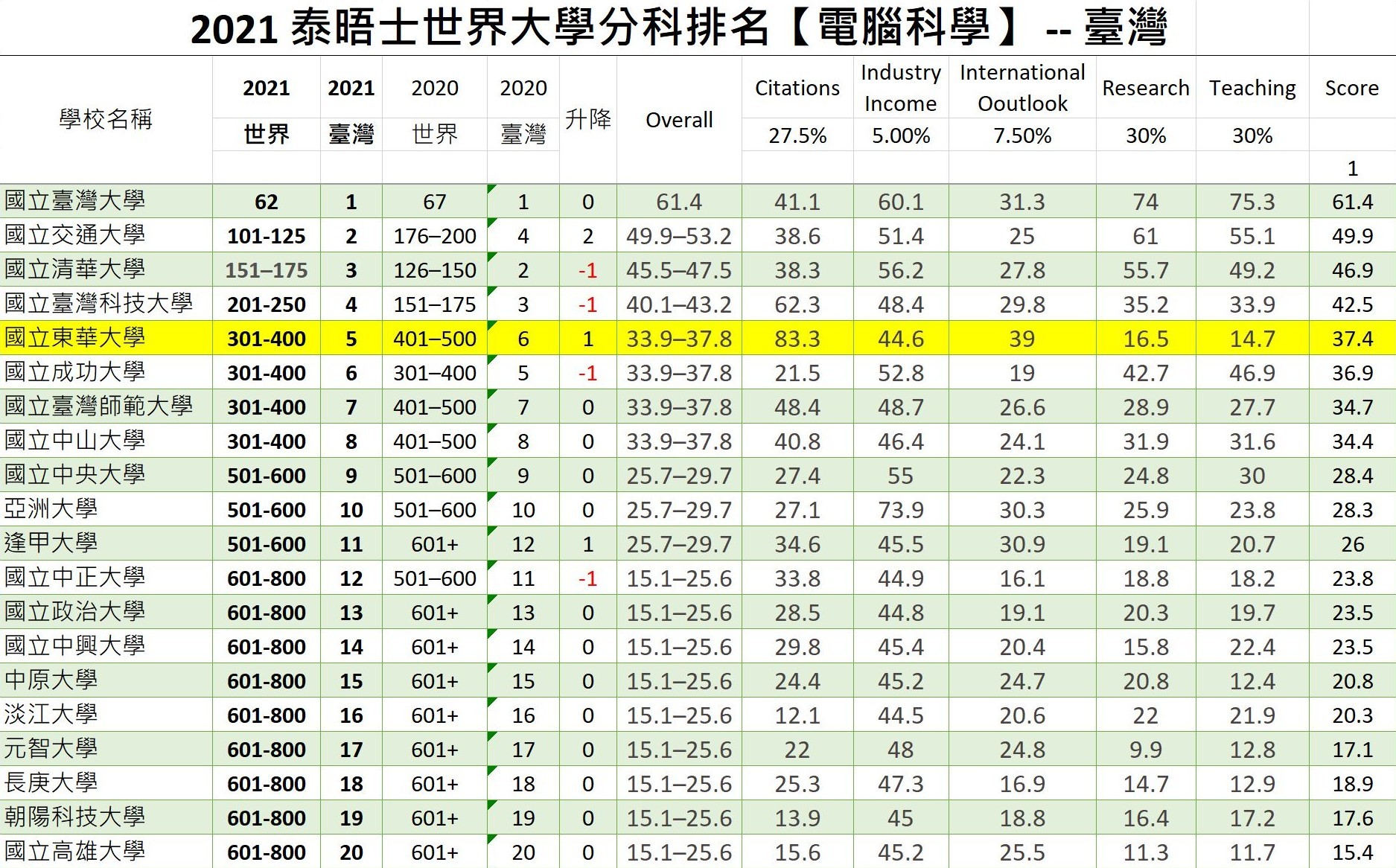1396x868 pixels.
Task: Select the cell 國立中興大學
Action: coord(106,646)
